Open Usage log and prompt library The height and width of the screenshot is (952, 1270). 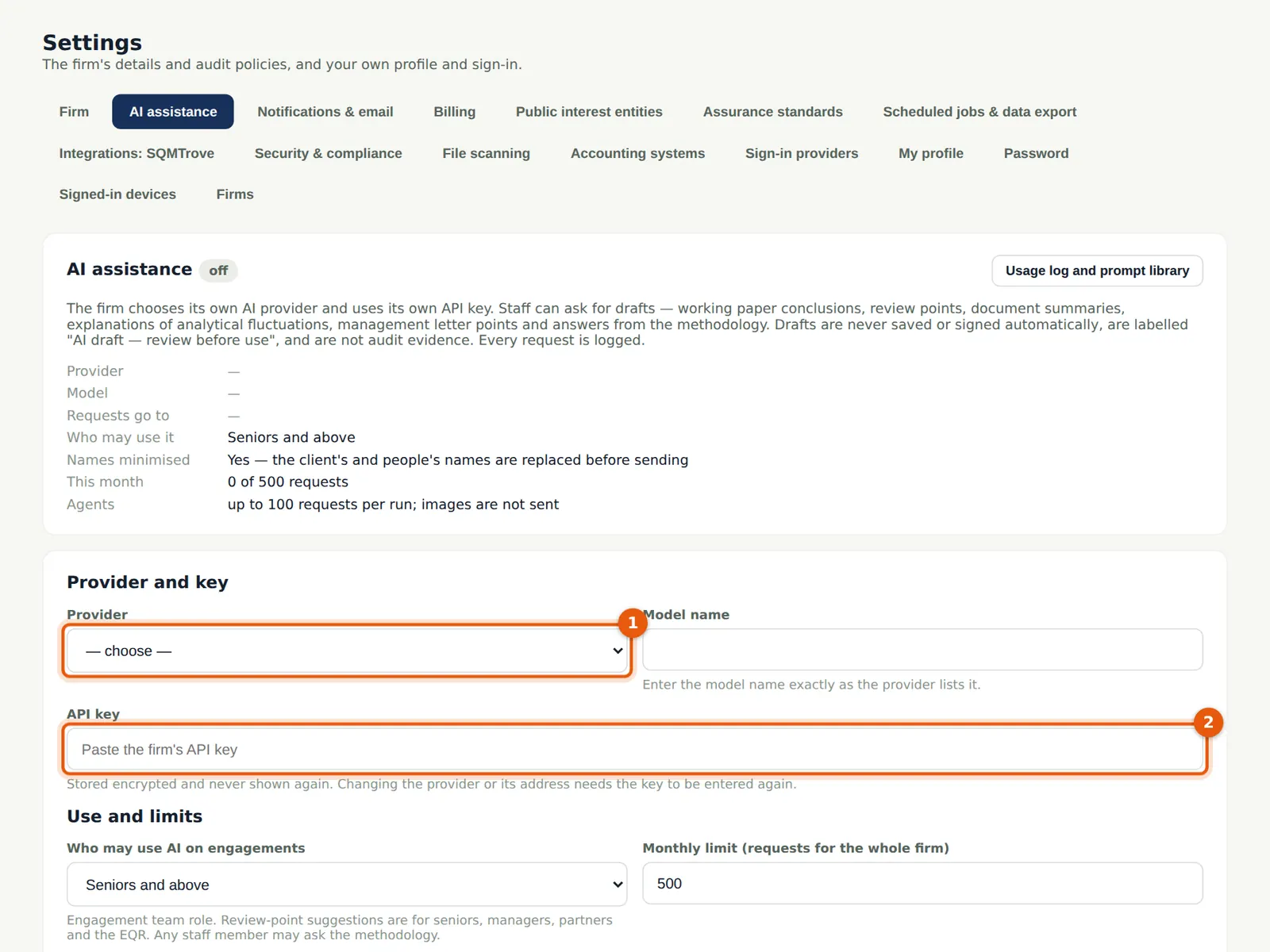click(x=1097, y=271)
